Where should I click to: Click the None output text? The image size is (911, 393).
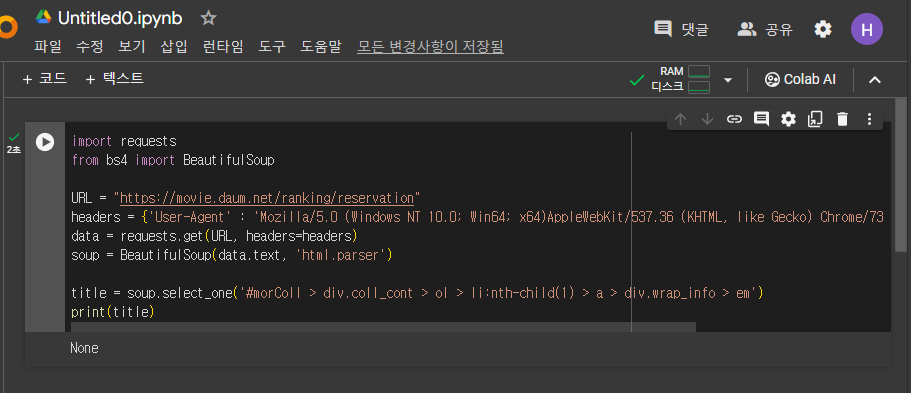(84, 348)
